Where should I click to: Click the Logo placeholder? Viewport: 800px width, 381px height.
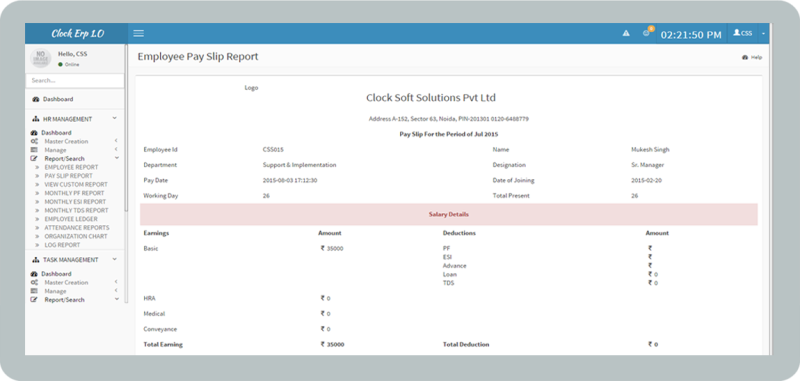(251, 88)
